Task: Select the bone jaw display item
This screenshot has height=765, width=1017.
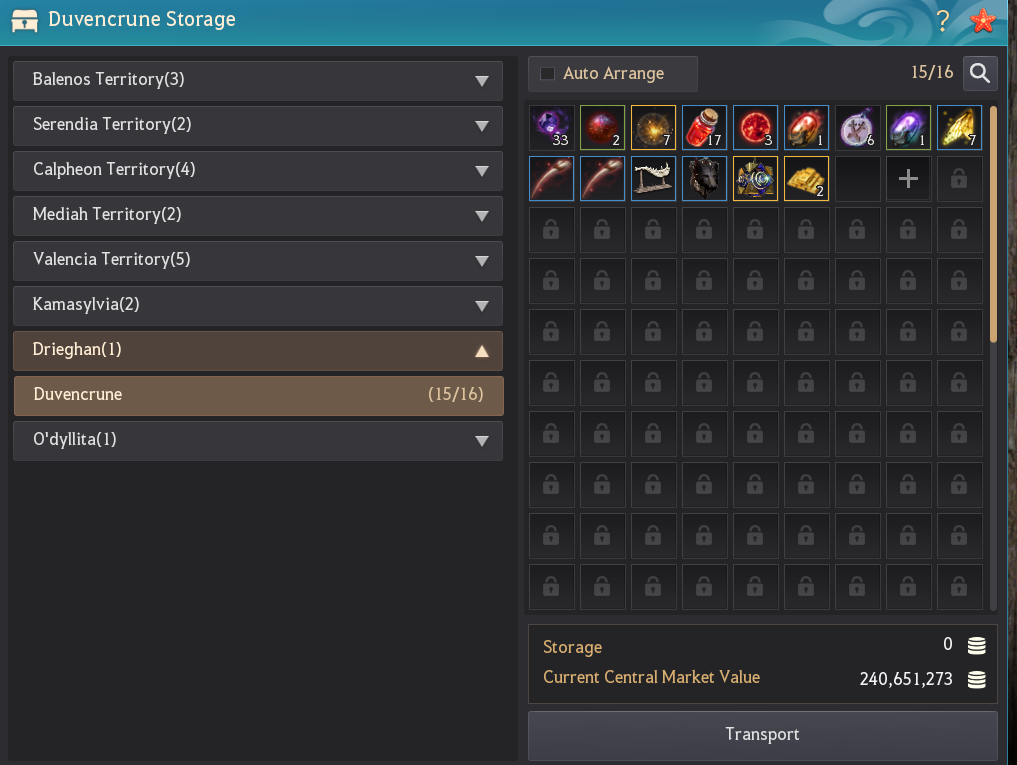Action: pyautogui.click(x=653, y=178)
